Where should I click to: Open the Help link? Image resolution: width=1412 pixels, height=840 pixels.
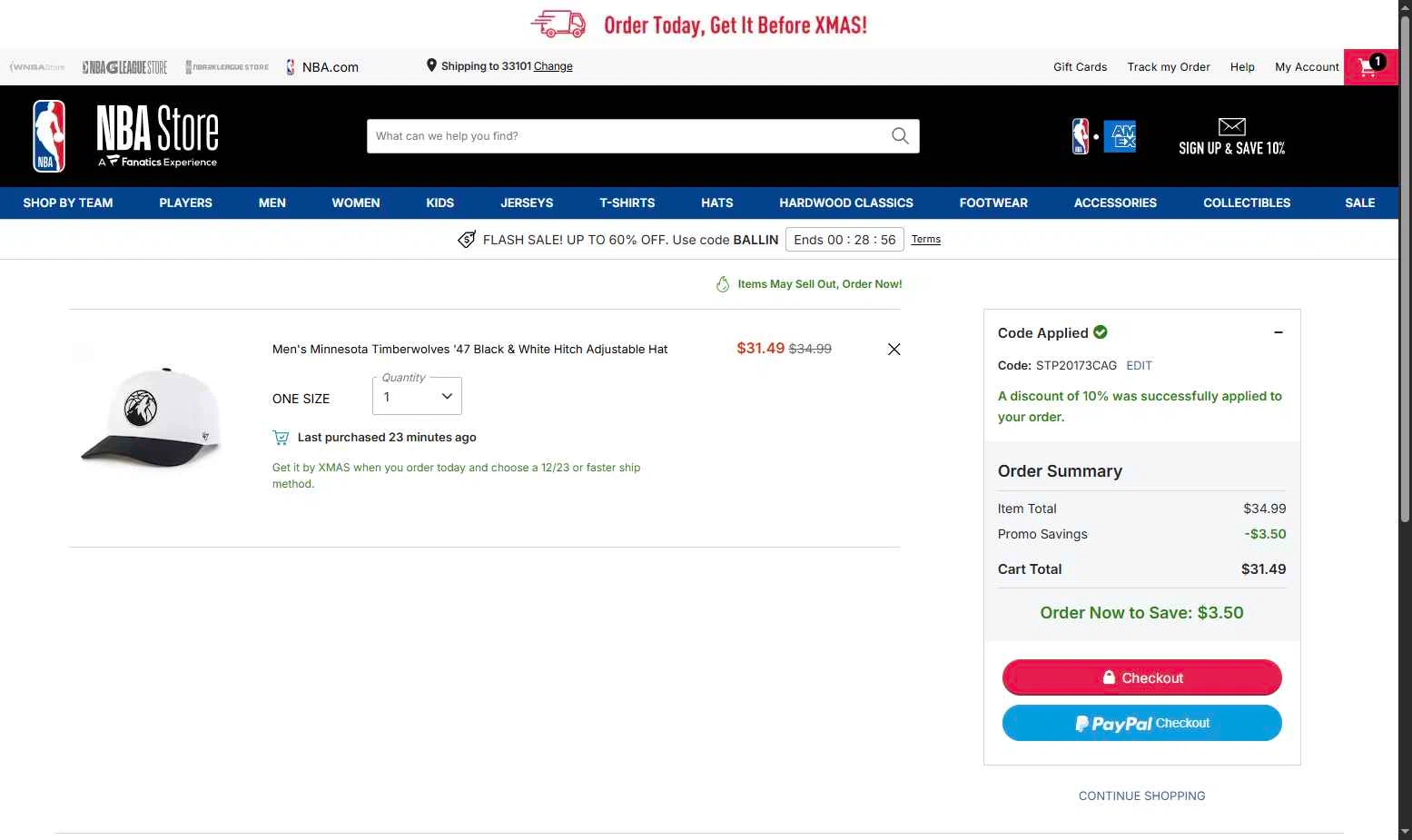[x=1242, y=66]
